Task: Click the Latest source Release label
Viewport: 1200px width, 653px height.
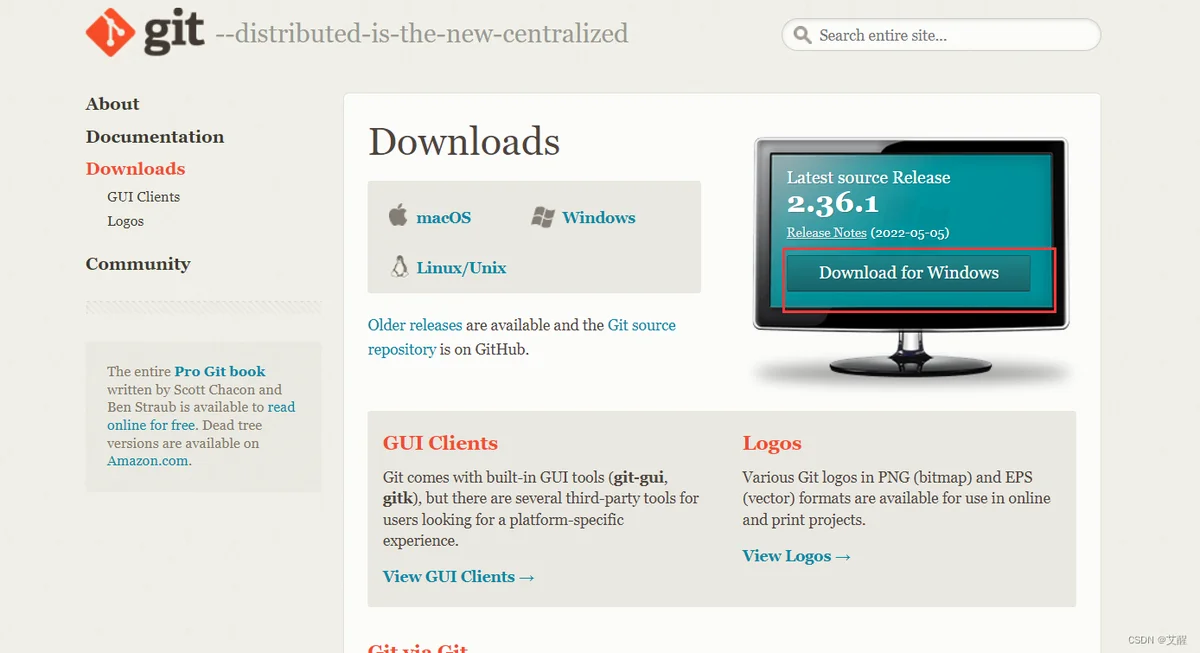Action: (x=868, y=177)
